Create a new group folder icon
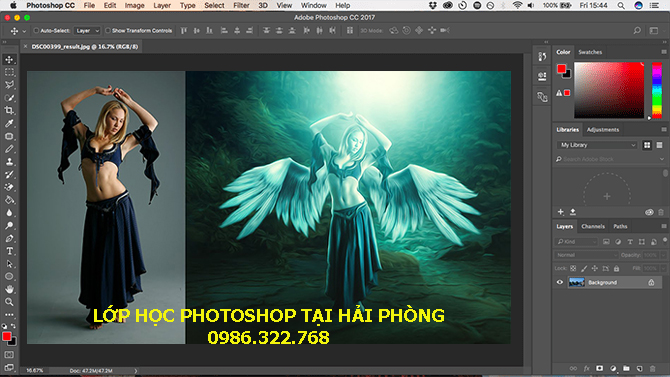 coord(626,368)
